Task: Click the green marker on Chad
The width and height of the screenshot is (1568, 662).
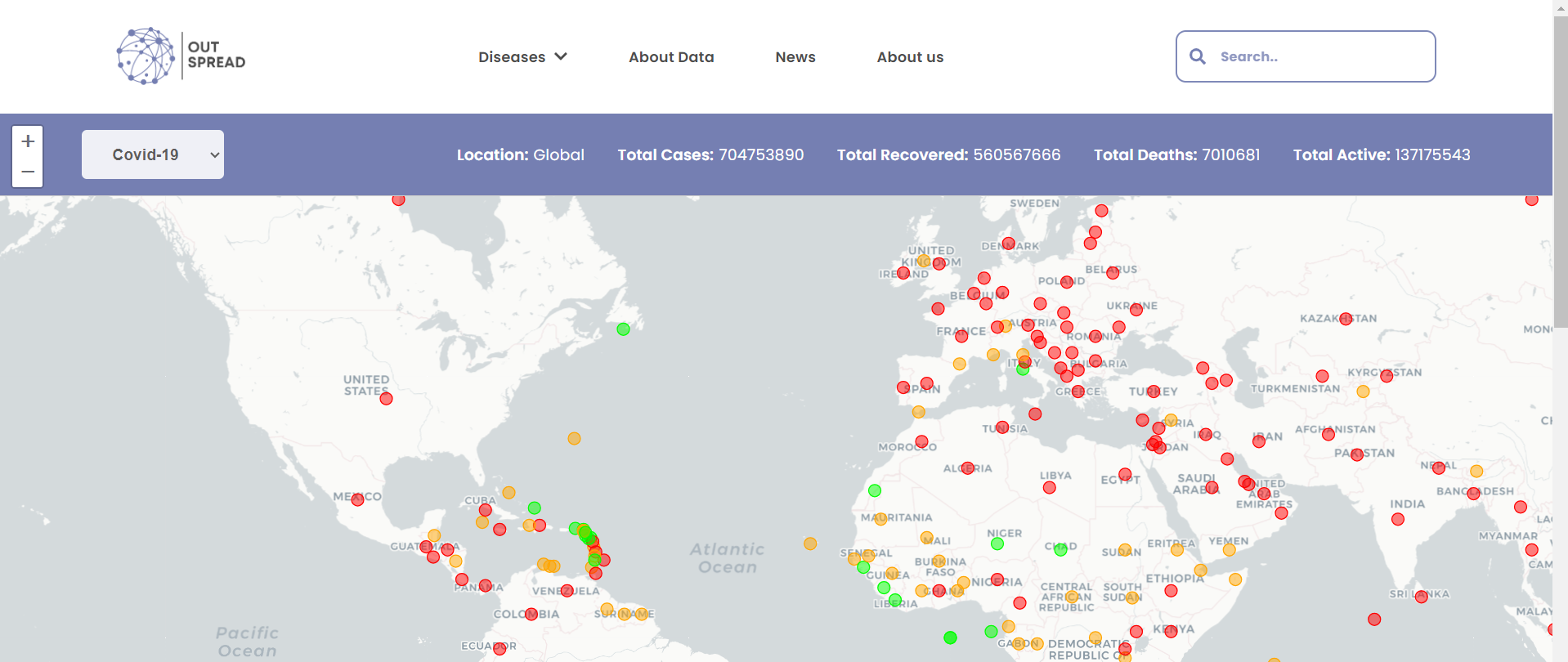Action: [1061, 550]
